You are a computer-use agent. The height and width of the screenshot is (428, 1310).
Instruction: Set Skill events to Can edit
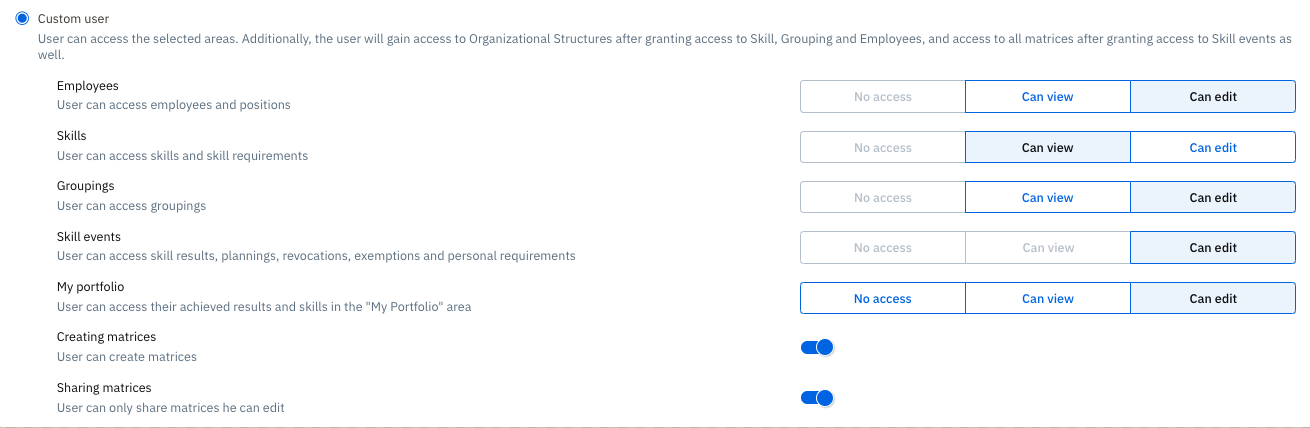point(1213,248)
